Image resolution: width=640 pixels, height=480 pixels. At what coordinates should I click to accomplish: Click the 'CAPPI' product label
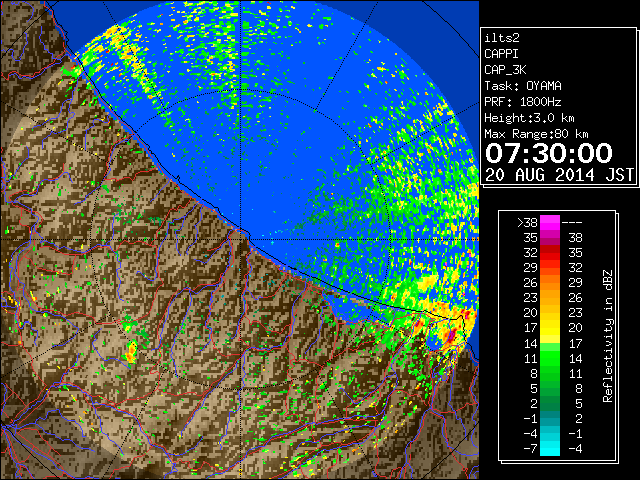pos(501,54)
